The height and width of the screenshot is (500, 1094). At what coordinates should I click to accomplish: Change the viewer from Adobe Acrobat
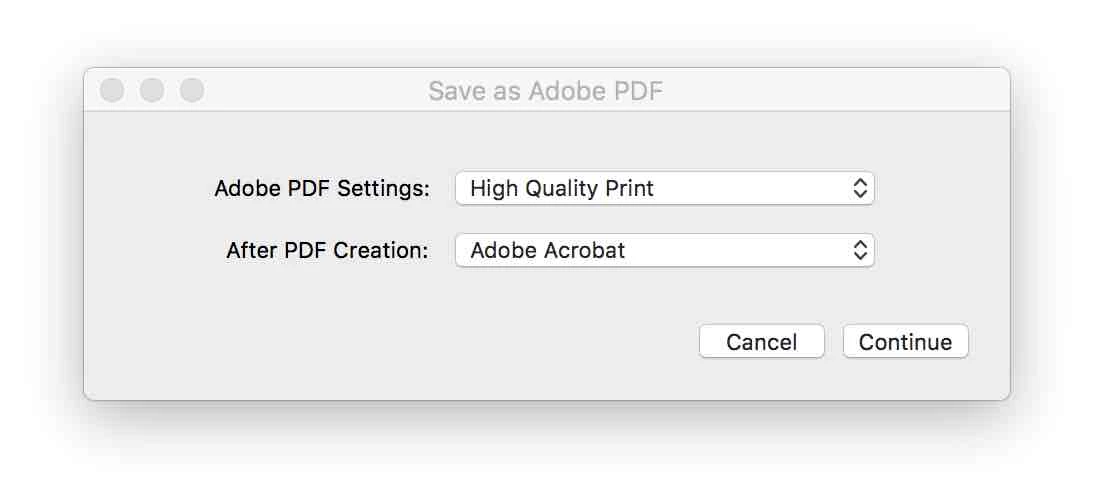[x=664, y=250]
